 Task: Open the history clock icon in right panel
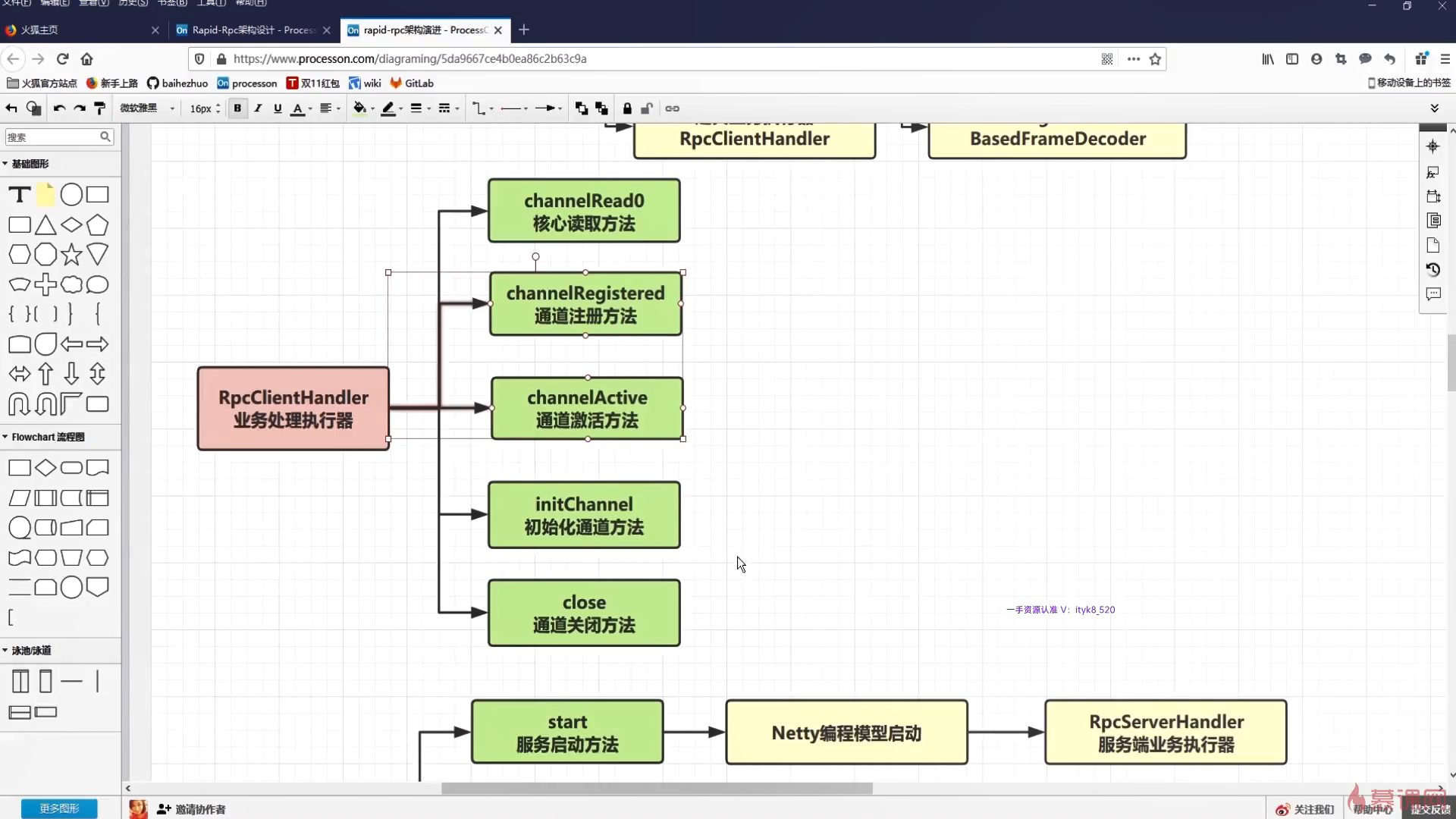[1432, 269]
